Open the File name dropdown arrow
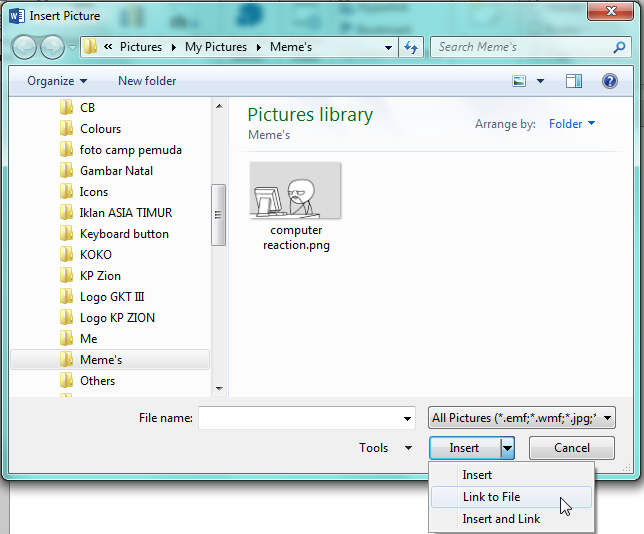The width and height of the screenshot is (644, 534). tap(407, 418)
